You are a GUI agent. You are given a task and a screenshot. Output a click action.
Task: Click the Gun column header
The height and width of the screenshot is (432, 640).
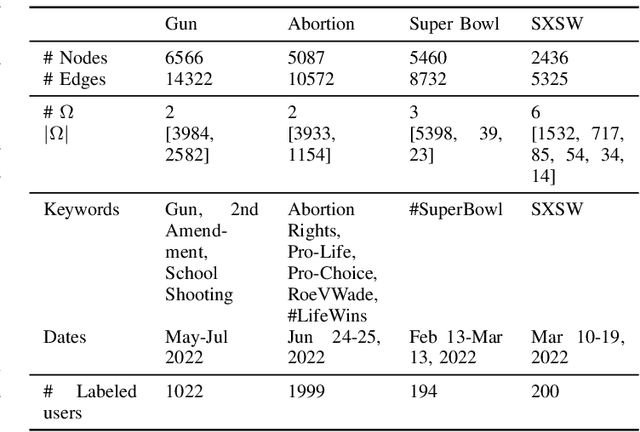click(x=180, y=23)
